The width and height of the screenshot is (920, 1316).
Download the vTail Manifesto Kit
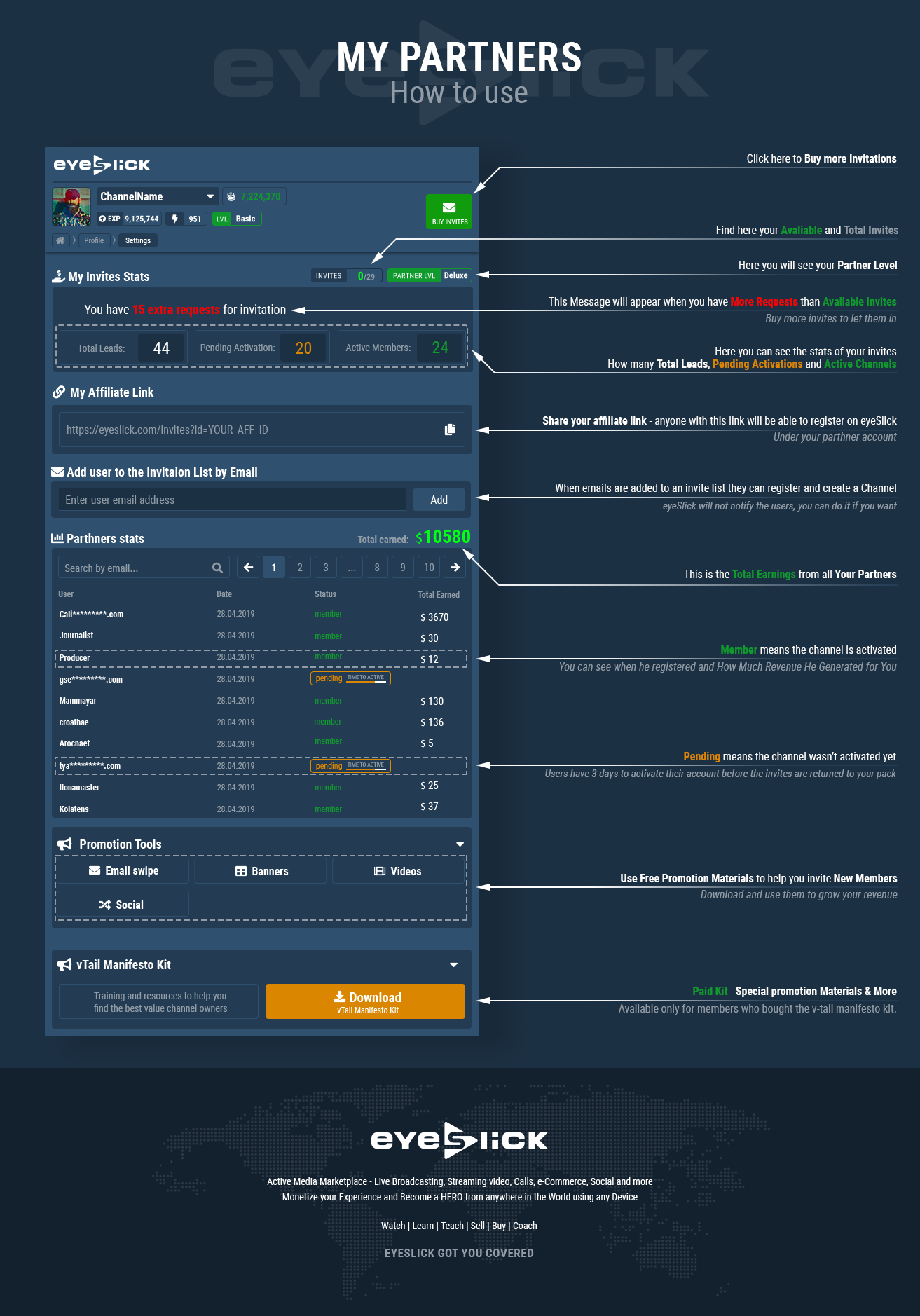click(365, 1001)
